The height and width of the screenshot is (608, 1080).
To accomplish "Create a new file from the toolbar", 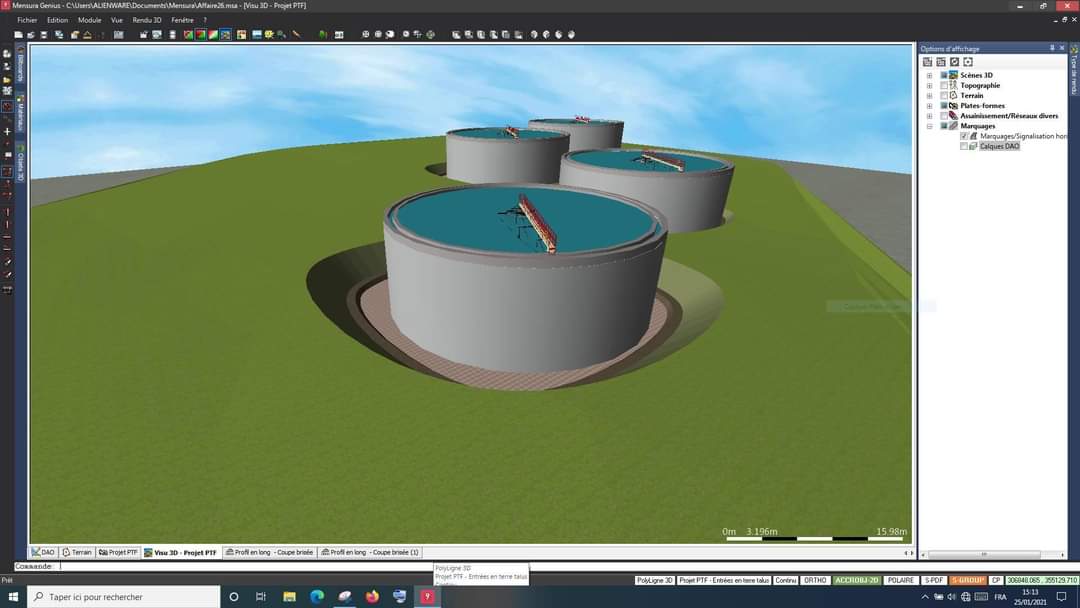I will [19, 34].
